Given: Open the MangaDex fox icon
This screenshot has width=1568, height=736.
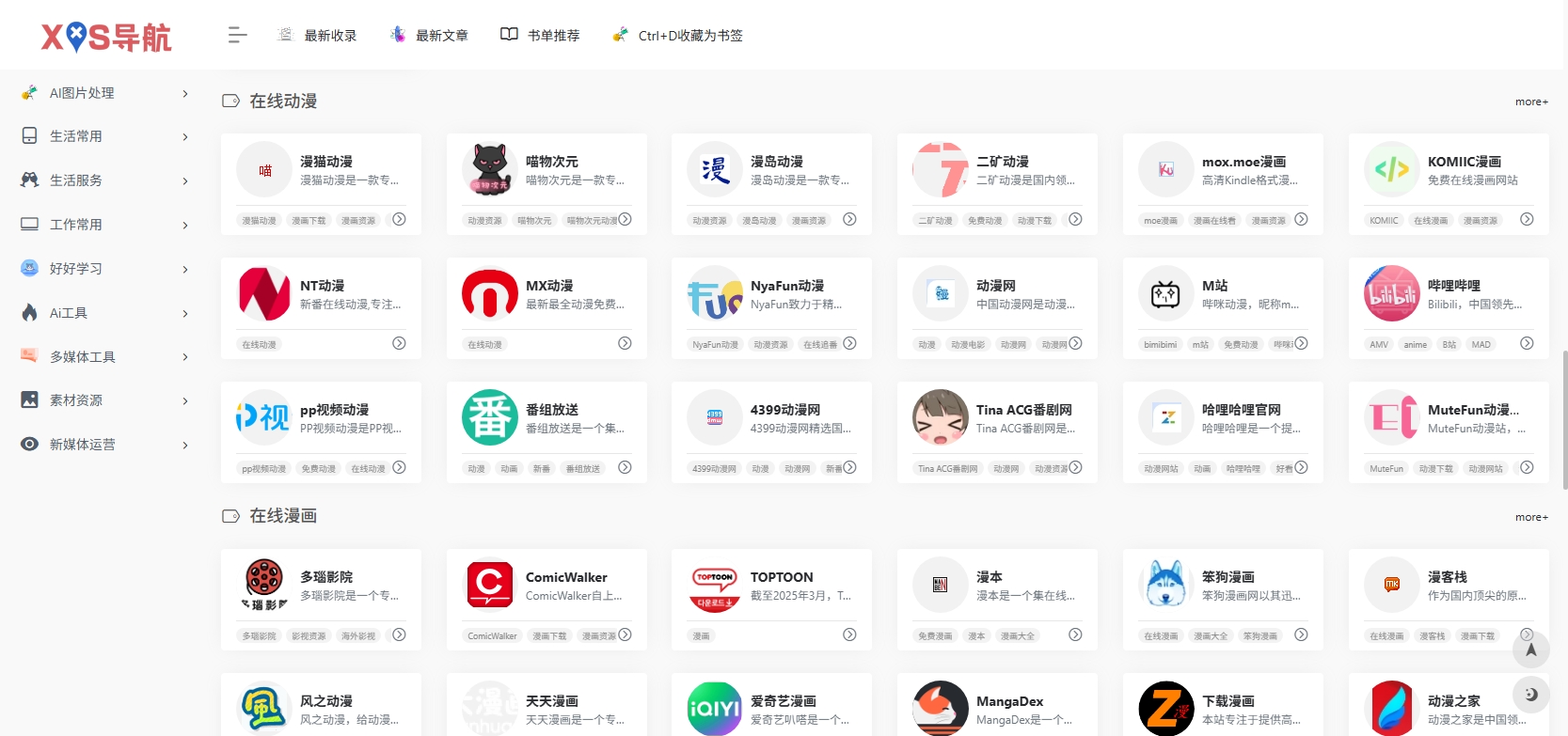Looking at the screenshot, I should (941, 708).
